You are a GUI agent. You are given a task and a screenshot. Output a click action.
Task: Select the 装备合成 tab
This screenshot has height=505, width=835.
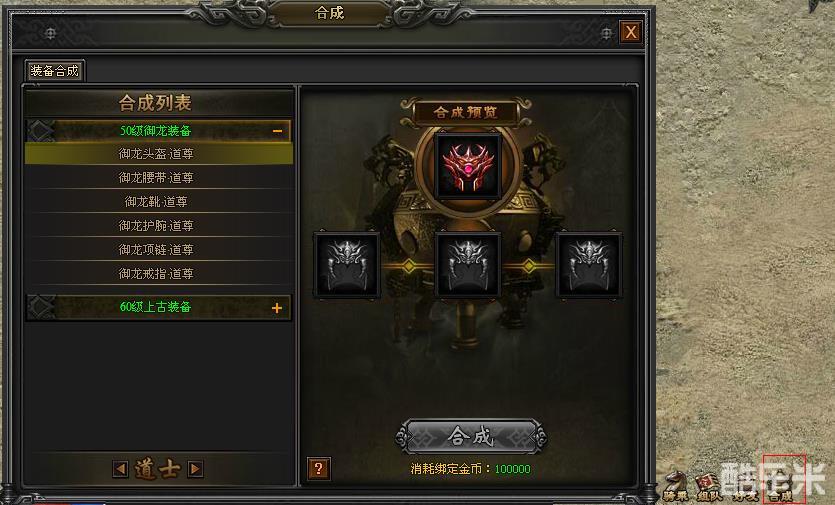[54, 71]
